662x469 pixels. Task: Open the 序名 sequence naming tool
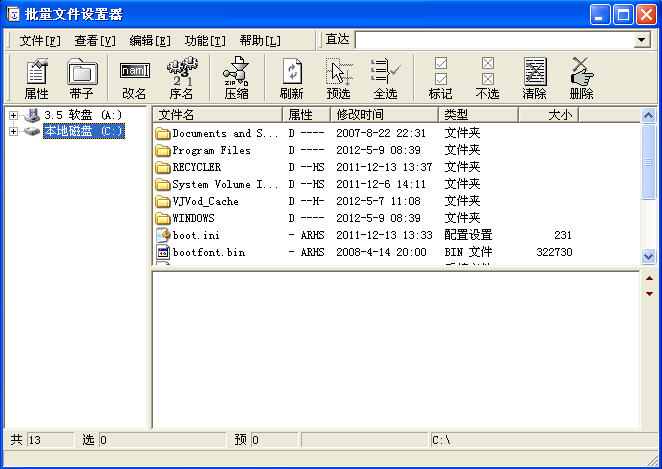tap(182, 79)
